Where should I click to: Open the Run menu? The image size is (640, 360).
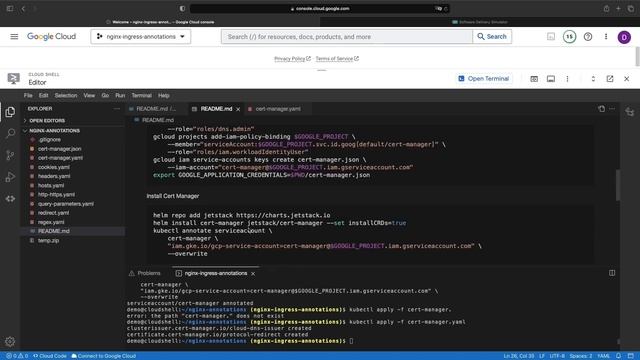pos(120,96)
